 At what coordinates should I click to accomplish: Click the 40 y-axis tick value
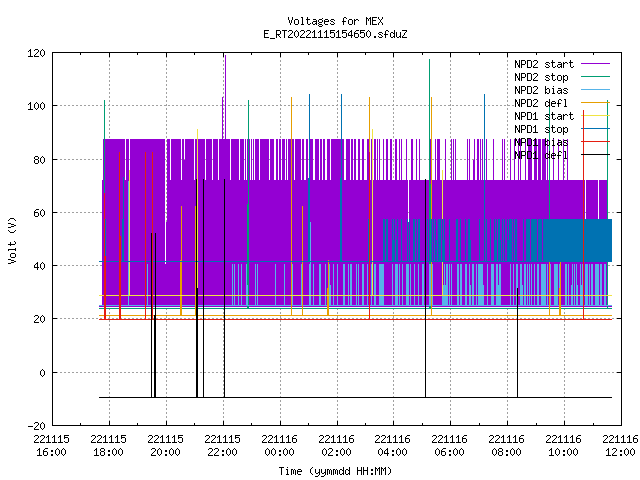[x=39, y=266]
